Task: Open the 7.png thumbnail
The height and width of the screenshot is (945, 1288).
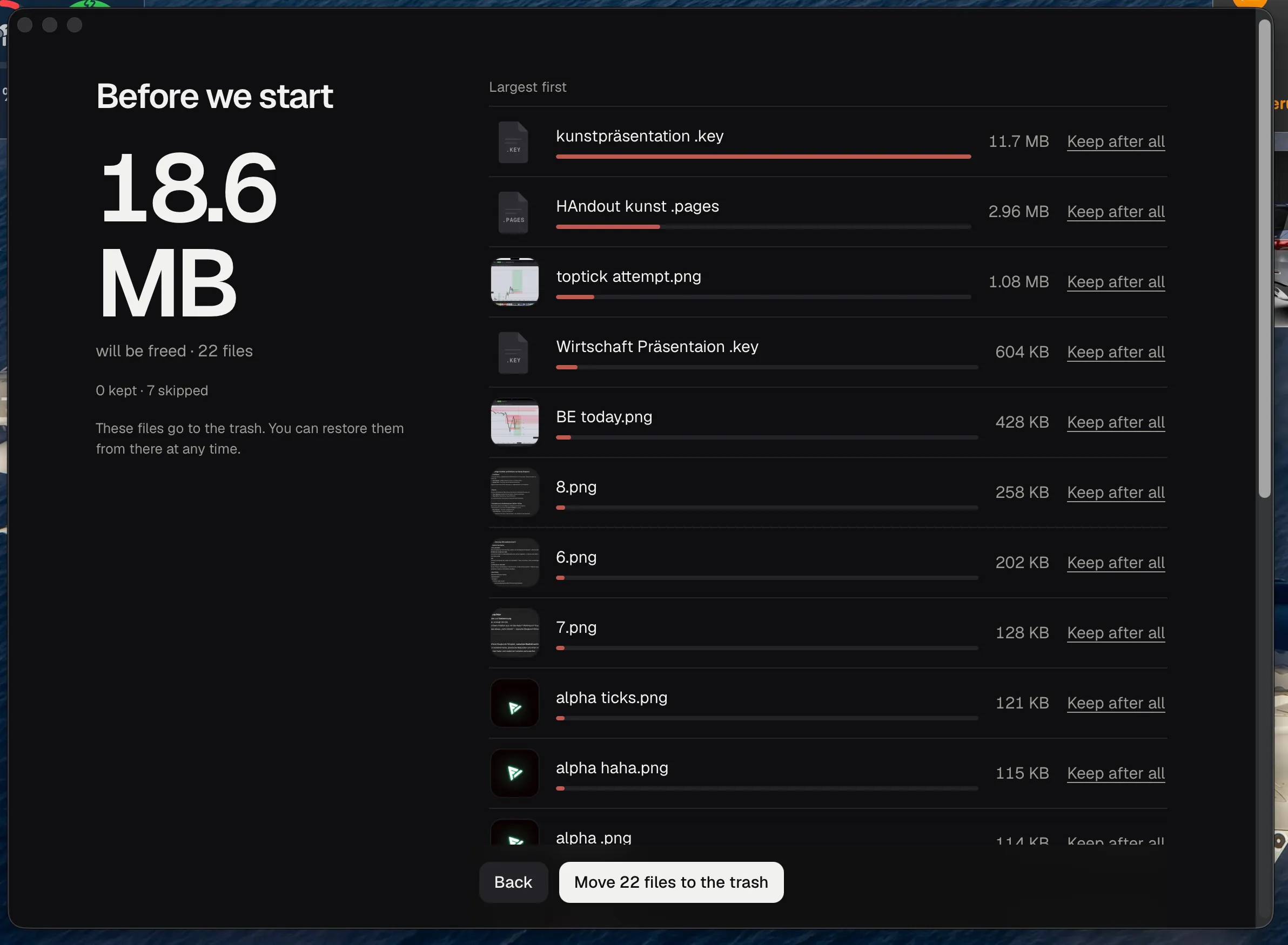Action: coord(514,633)
